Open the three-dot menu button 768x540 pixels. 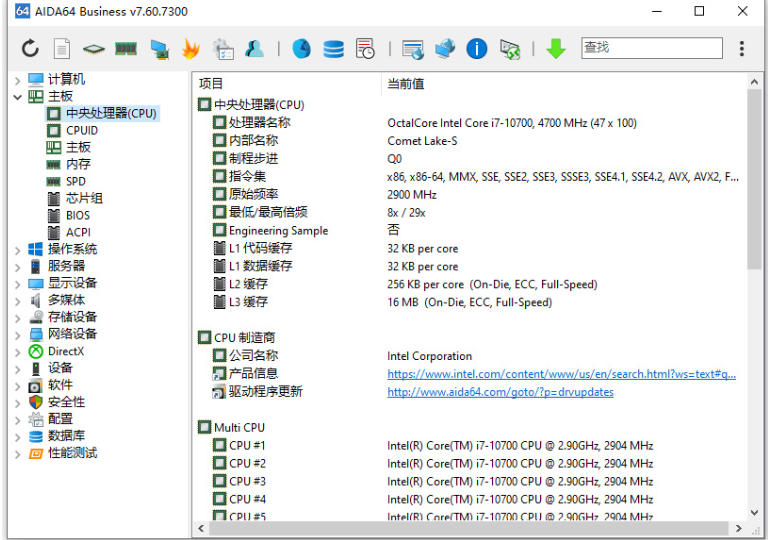[741, 48]
